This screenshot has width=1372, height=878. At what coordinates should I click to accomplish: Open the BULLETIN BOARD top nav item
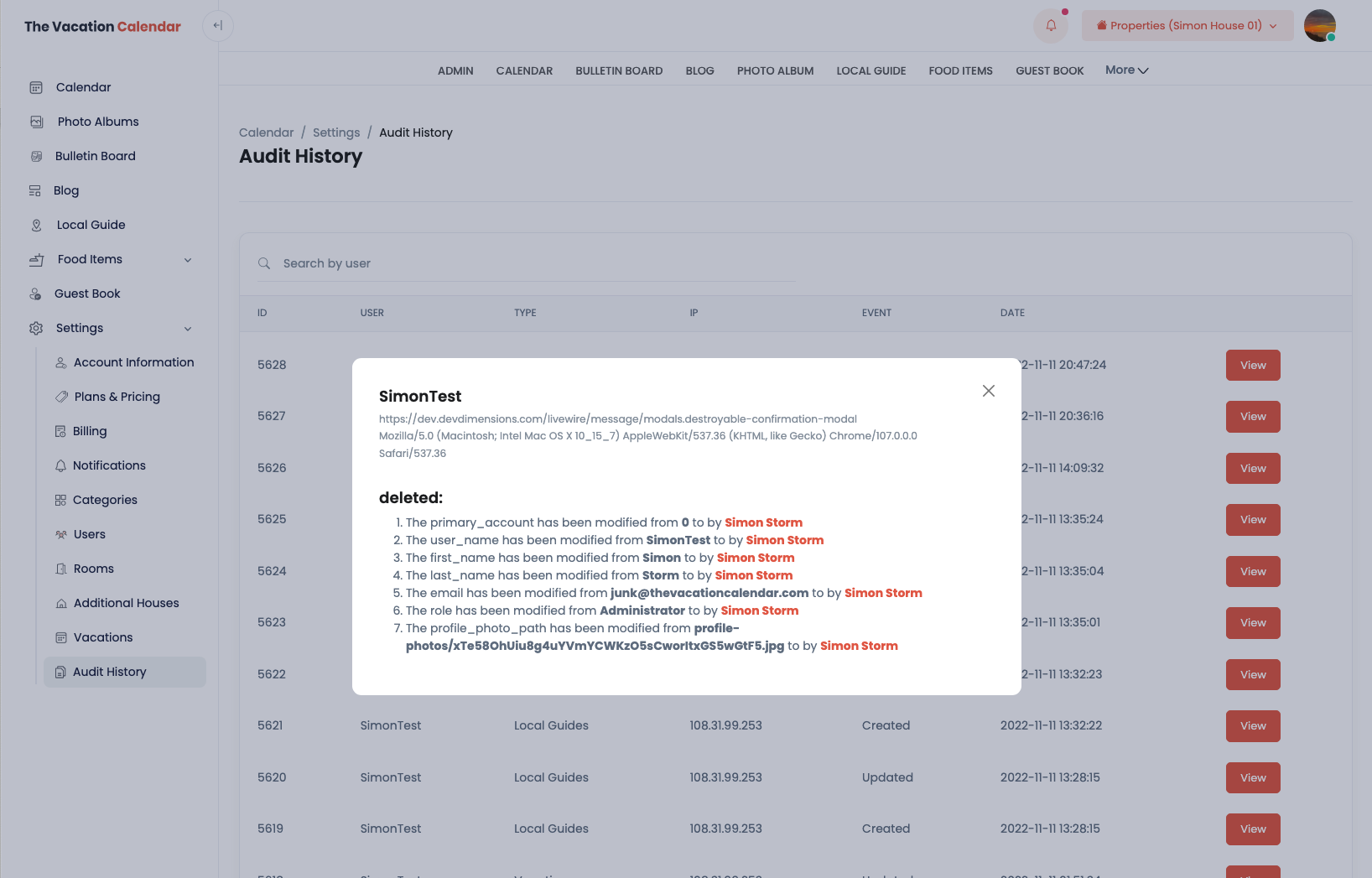click(619, 71)
